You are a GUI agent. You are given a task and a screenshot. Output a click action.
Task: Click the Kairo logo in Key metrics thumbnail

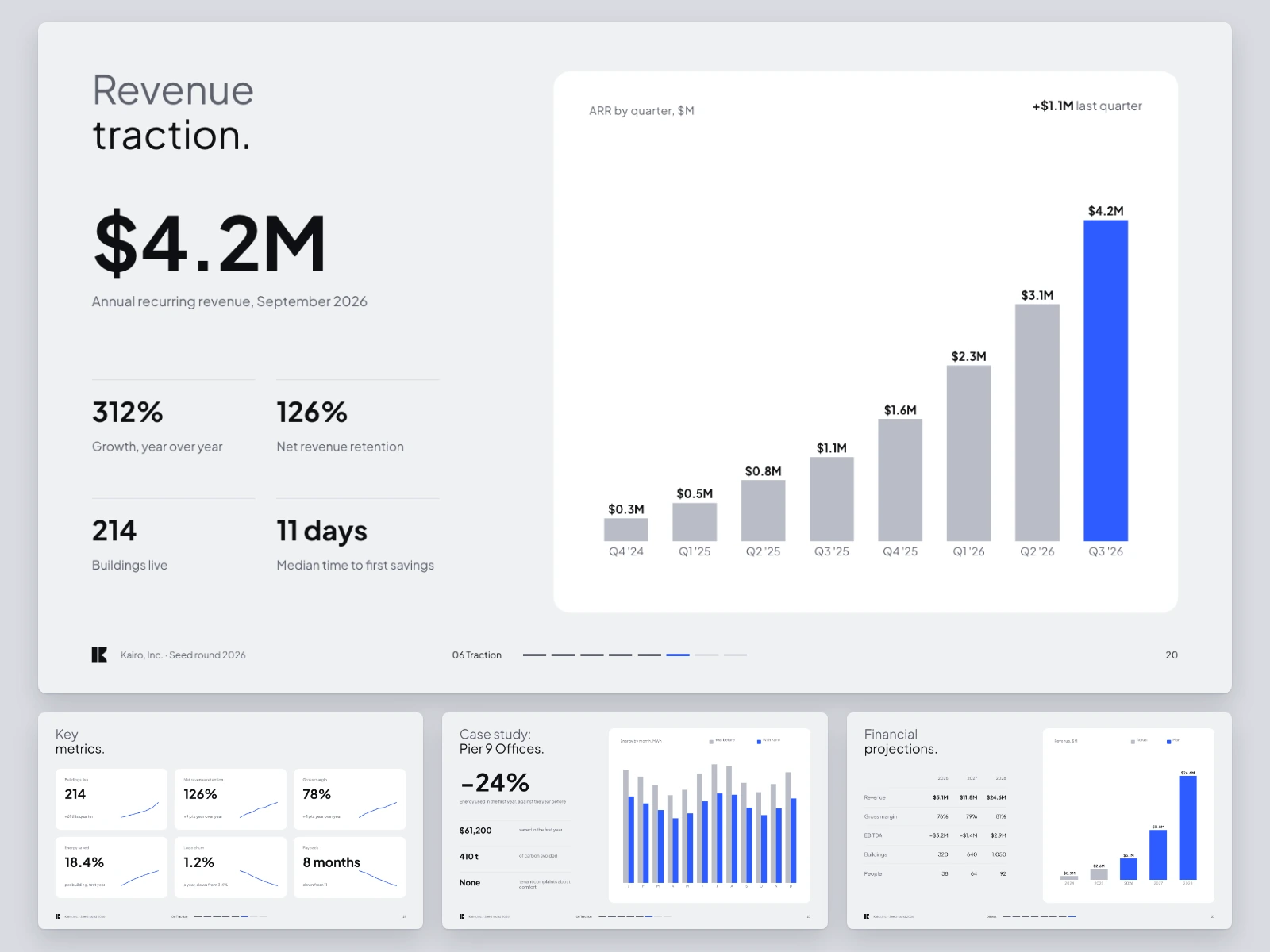click(58, 916)
